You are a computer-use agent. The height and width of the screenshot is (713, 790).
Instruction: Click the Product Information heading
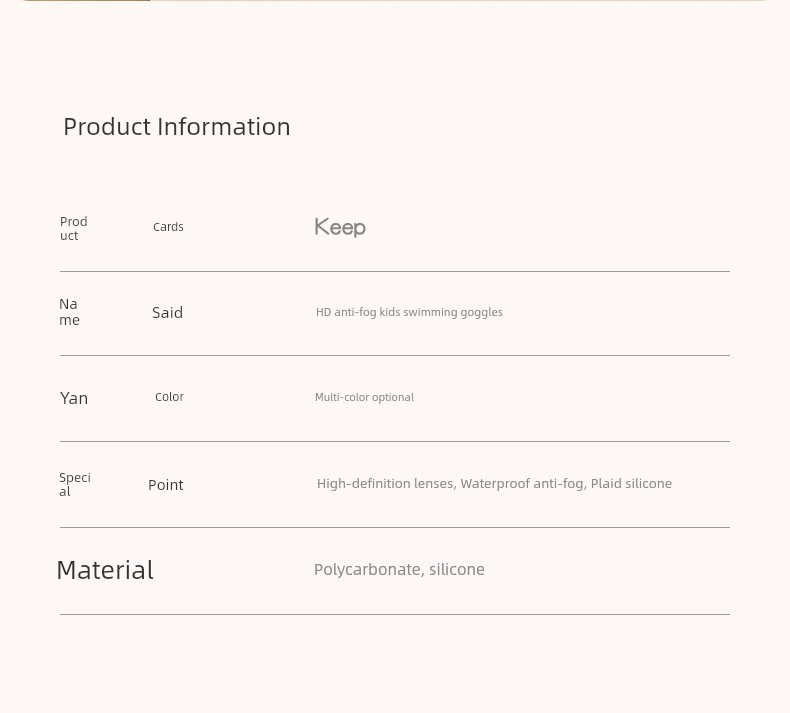click(177, 126)
